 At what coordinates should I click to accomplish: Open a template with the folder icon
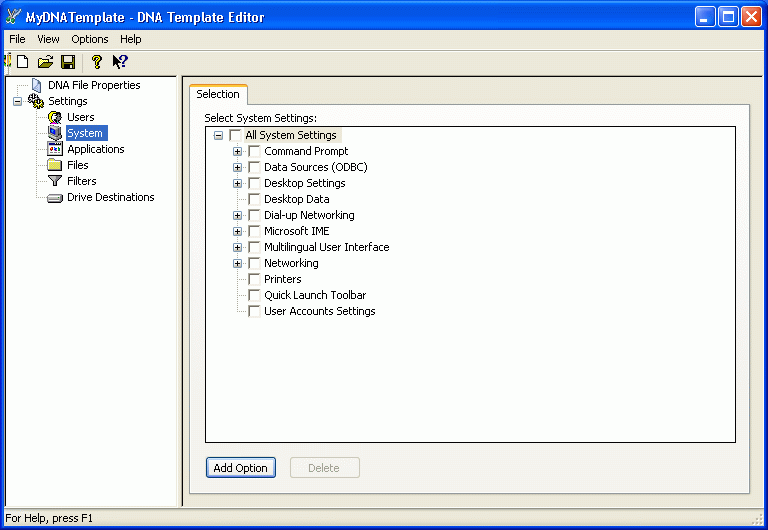46,62
